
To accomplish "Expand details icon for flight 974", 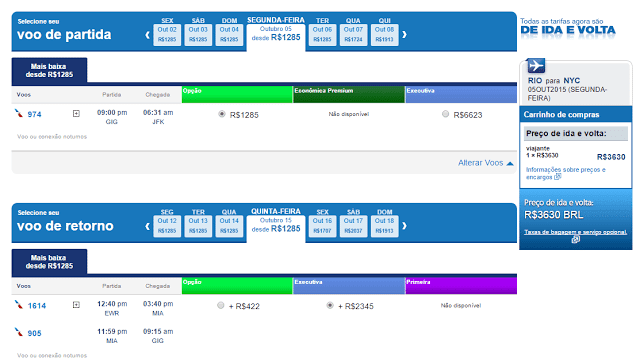I will click(x=76, y=113).
